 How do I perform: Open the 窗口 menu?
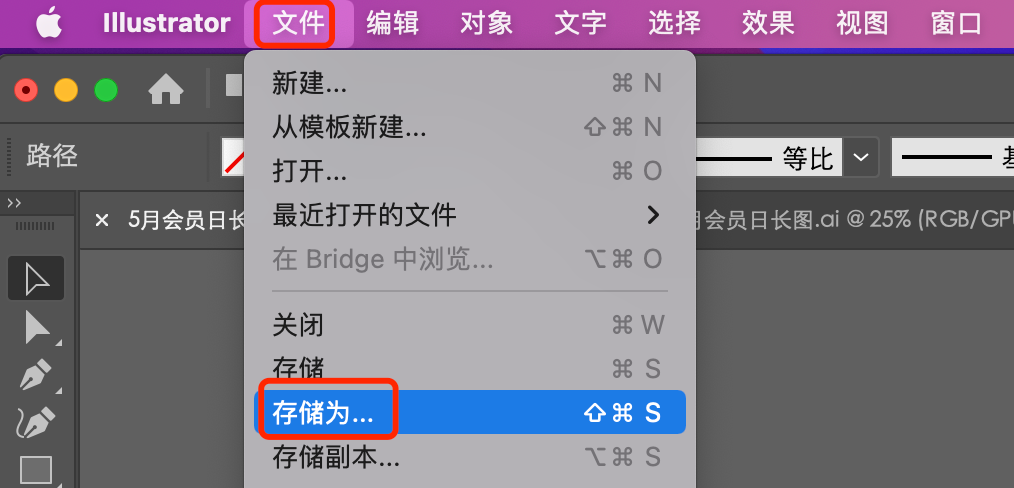[956, 24]
